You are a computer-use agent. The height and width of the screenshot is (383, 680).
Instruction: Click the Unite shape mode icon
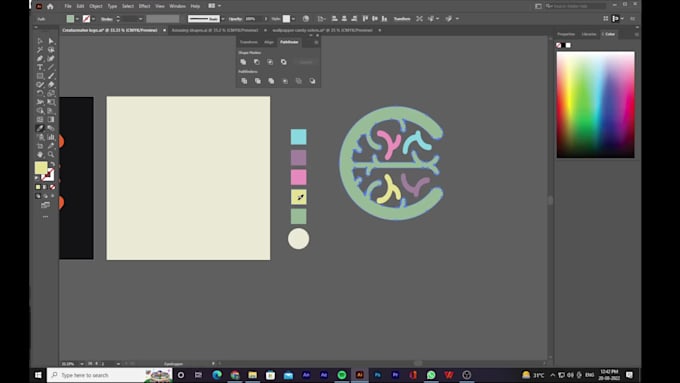[x=243, y=62]
